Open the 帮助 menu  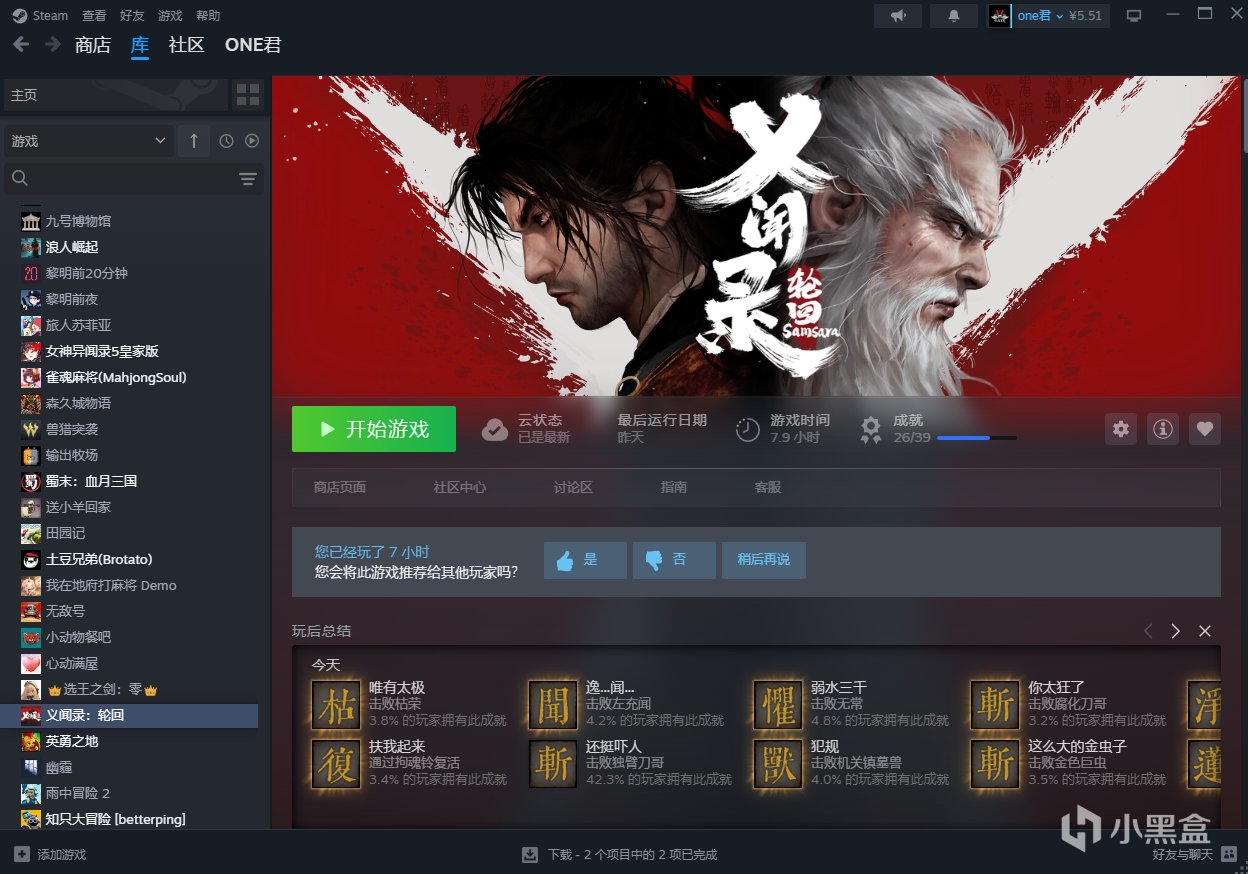[208, 15]
